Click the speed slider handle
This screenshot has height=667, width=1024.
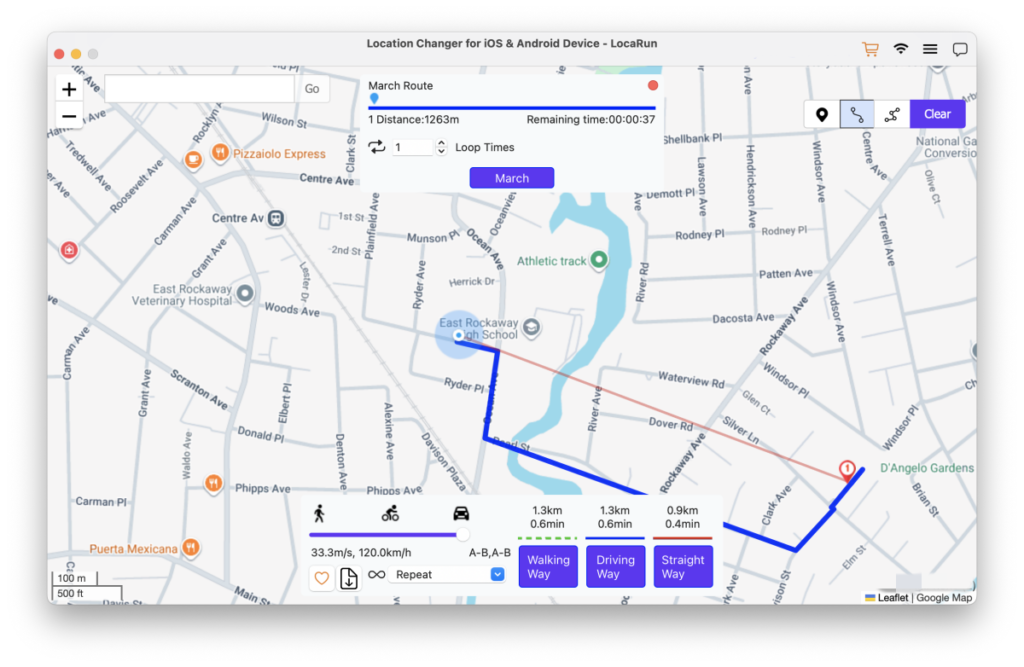(x=463, y=535)
